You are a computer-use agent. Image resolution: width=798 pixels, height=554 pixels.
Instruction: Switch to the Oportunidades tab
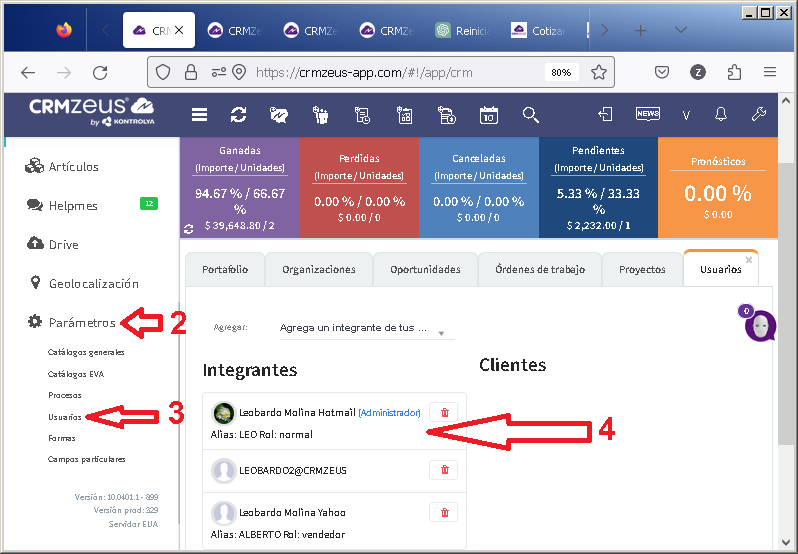coord(425,269)
